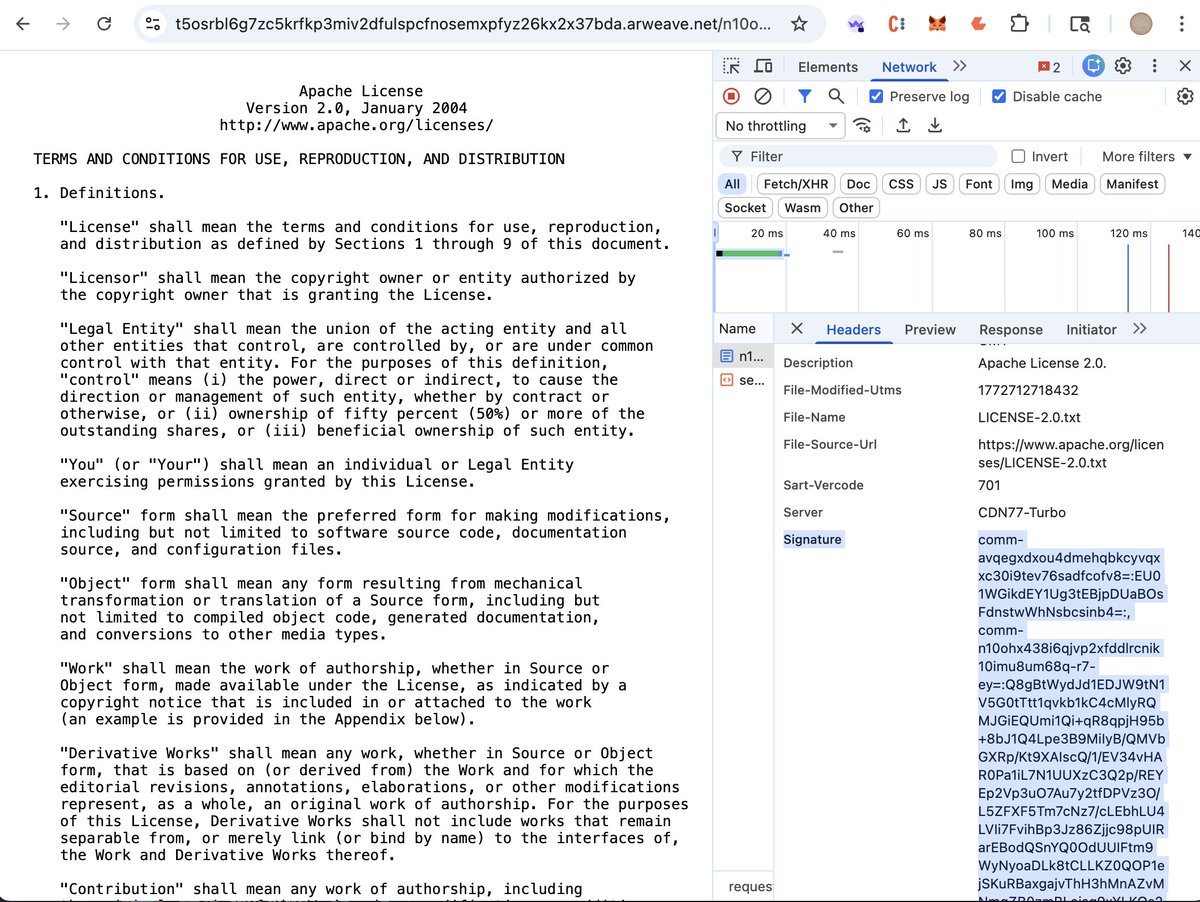Viewport: 1200px width, 902px height.
Task: Export HAR with the download arrow
Action: click(x=935, y=125)
